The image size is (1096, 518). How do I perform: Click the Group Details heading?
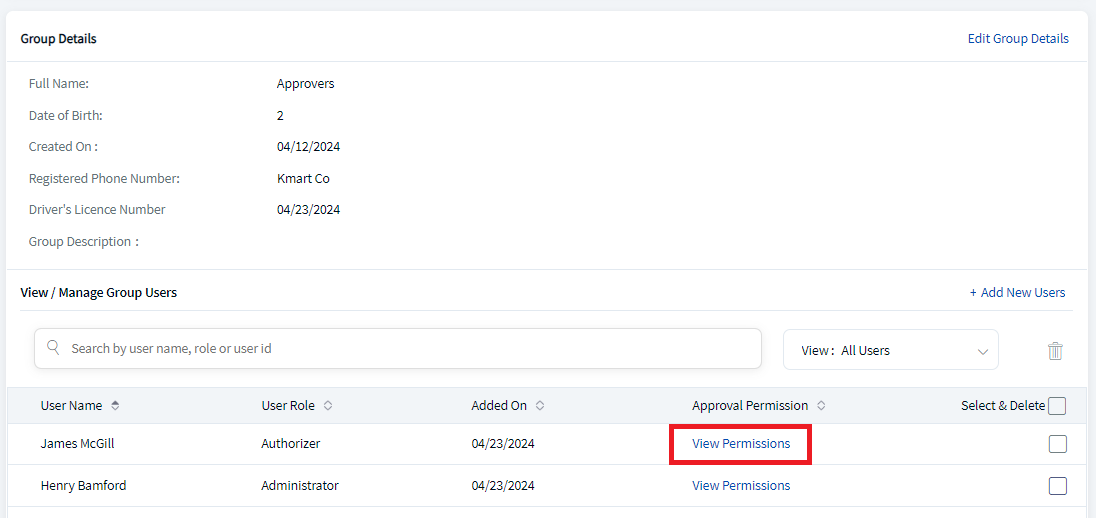pyautogui.click(x=59, y=38)
